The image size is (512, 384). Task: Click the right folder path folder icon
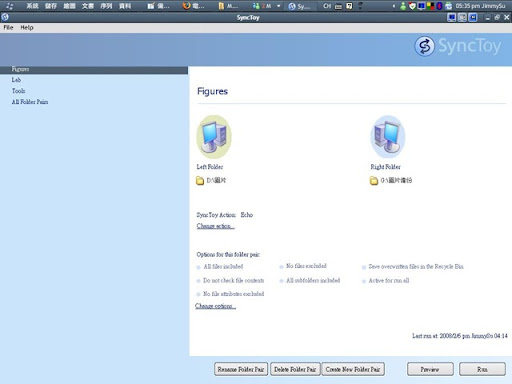(374, 181)
